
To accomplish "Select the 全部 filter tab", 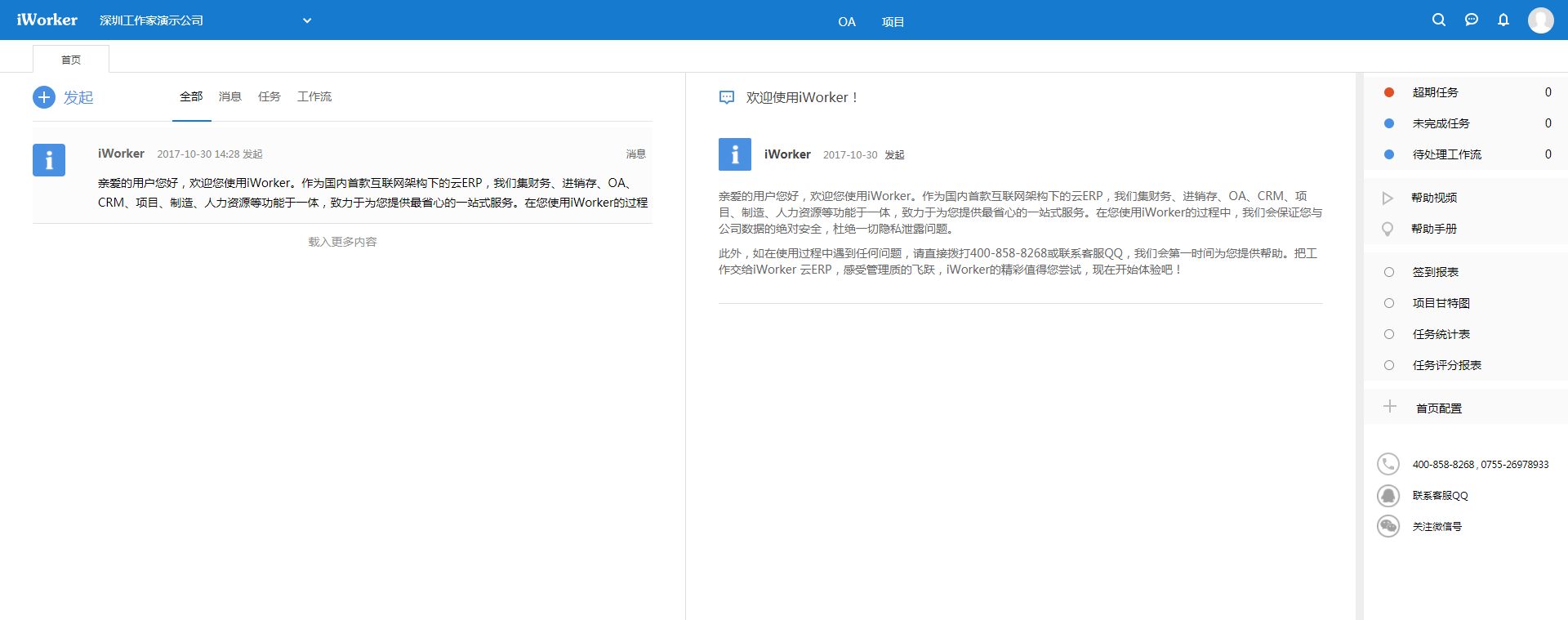I will (191, 96).
